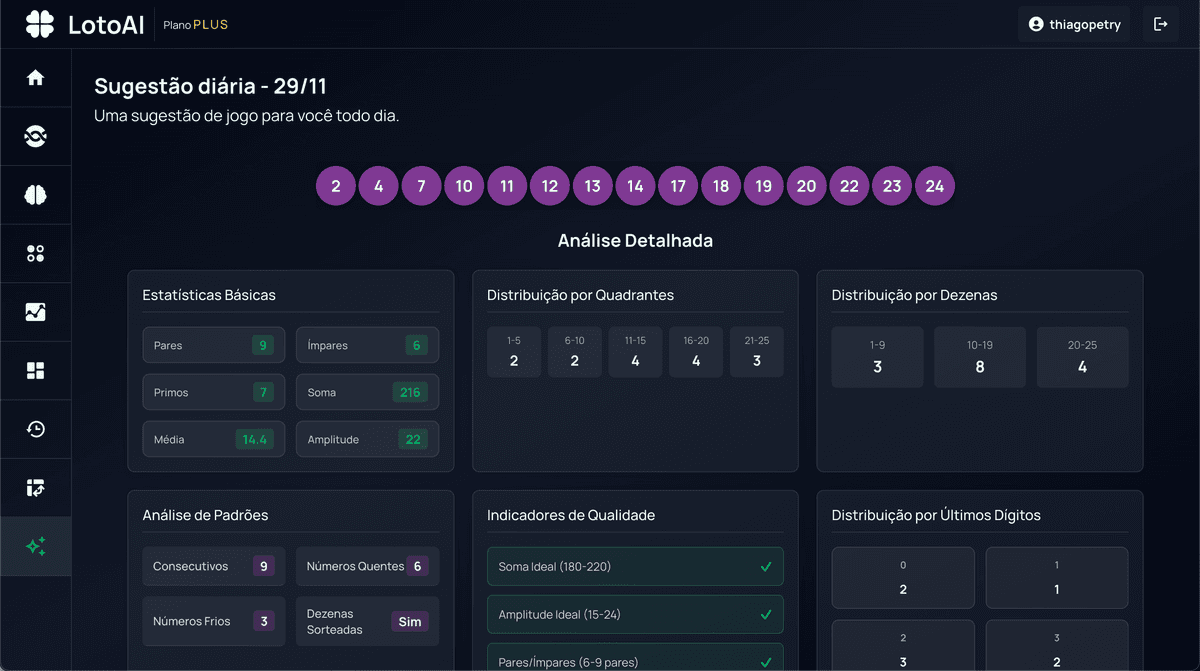1200x671 pixels.
Task: Open the history clock icon in the sidebar
Action: [36, 429]
